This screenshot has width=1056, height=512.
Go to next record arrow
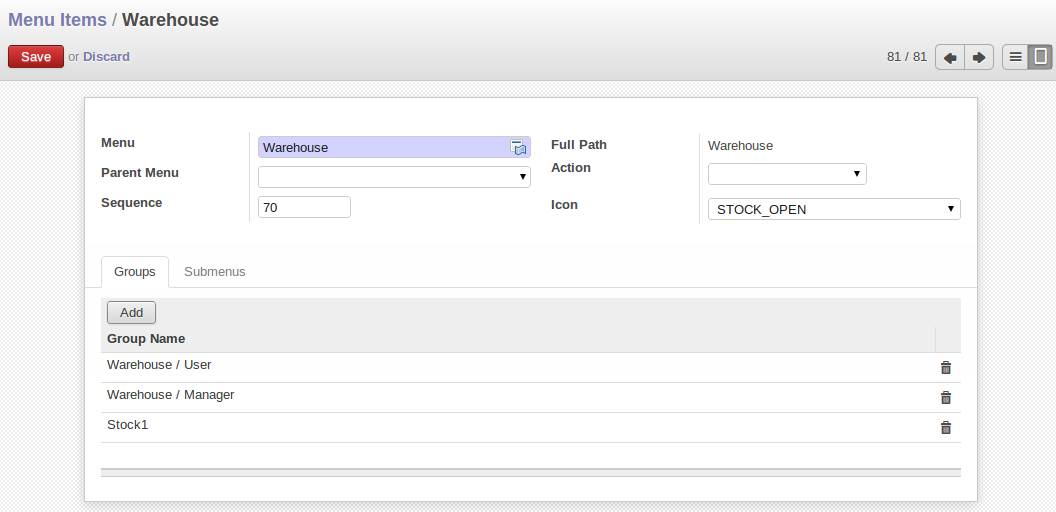point(979,57)
